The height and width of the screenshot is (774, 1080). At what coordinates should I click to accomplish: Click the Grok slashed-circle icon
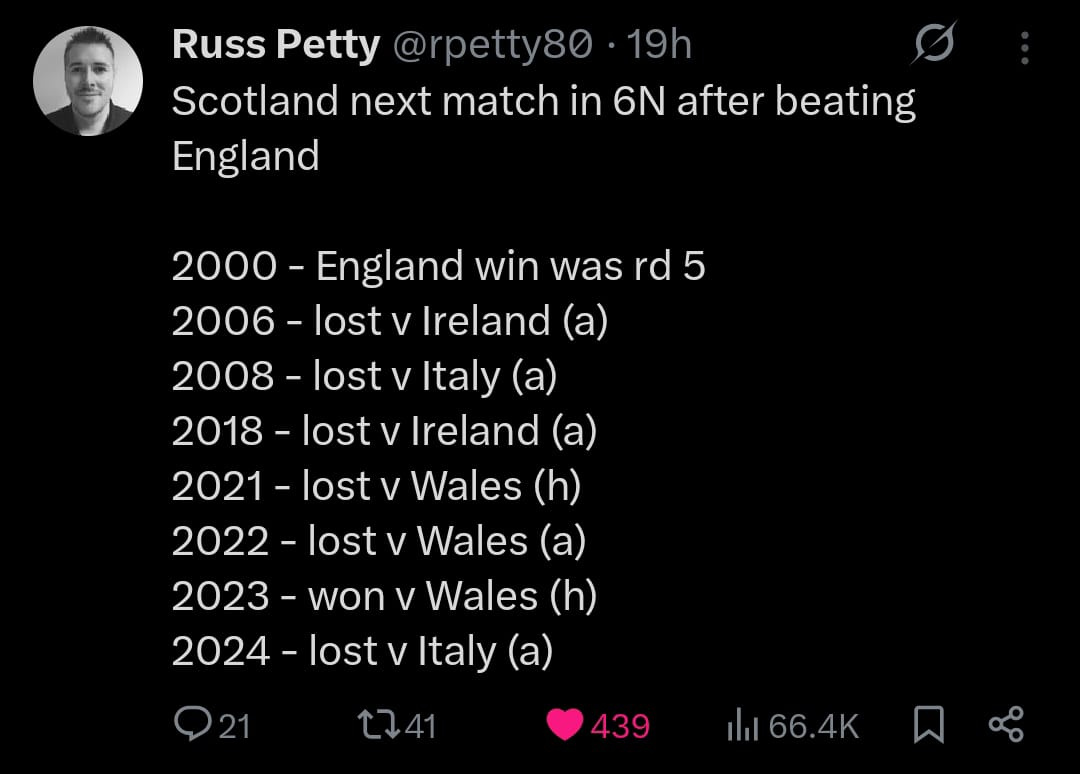pyautogui.click(x=934, y=46)
